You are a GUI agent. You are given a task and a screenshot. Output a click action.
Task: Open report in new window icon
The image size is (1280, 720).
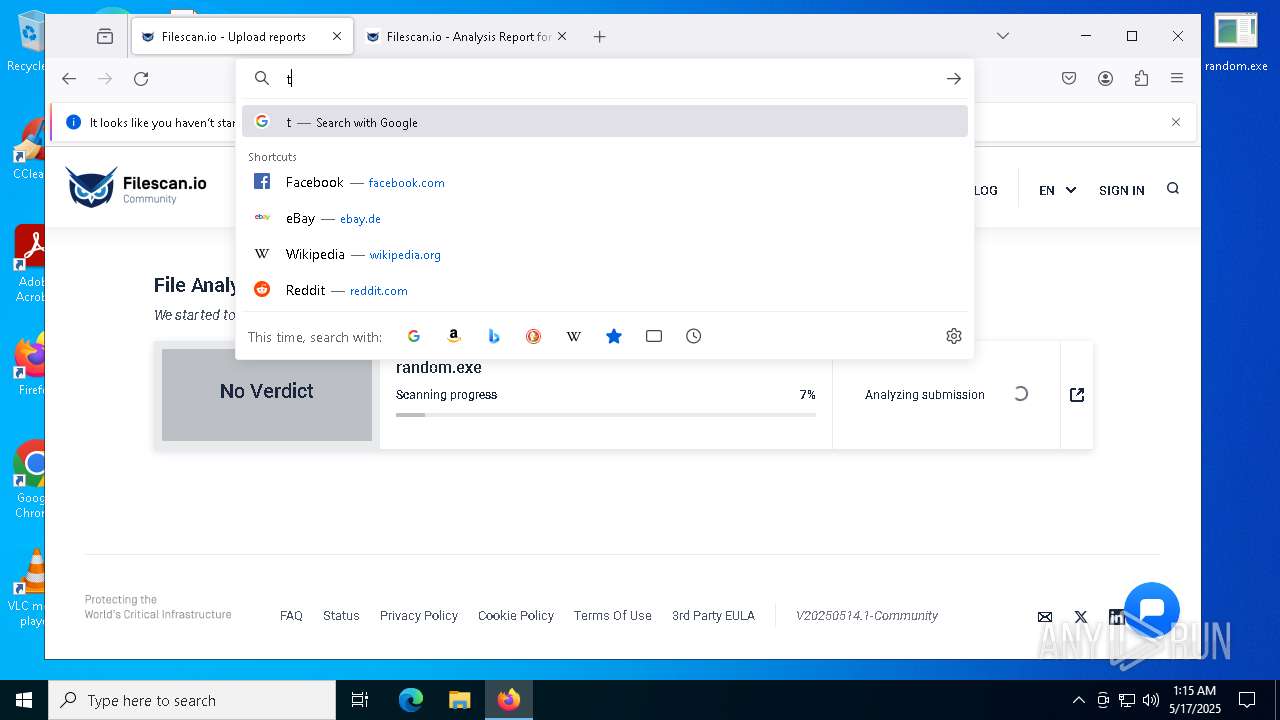[x=1077, y=395]
